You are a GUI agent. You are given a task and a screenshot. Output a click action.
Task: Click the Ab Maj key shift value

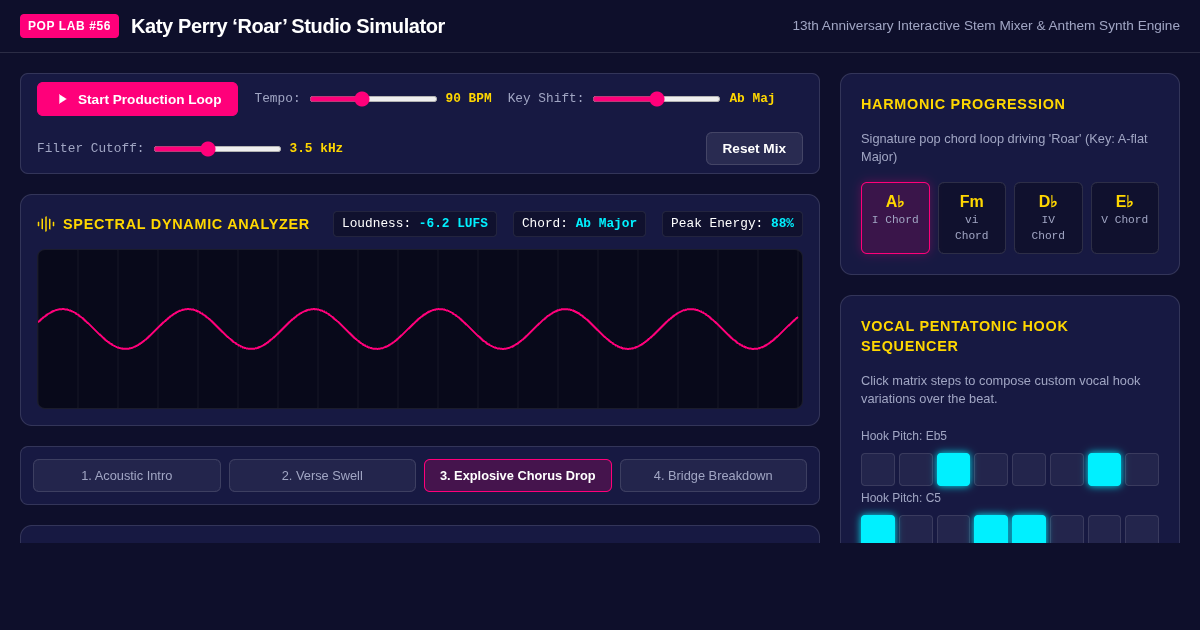(x=752, y=99)
